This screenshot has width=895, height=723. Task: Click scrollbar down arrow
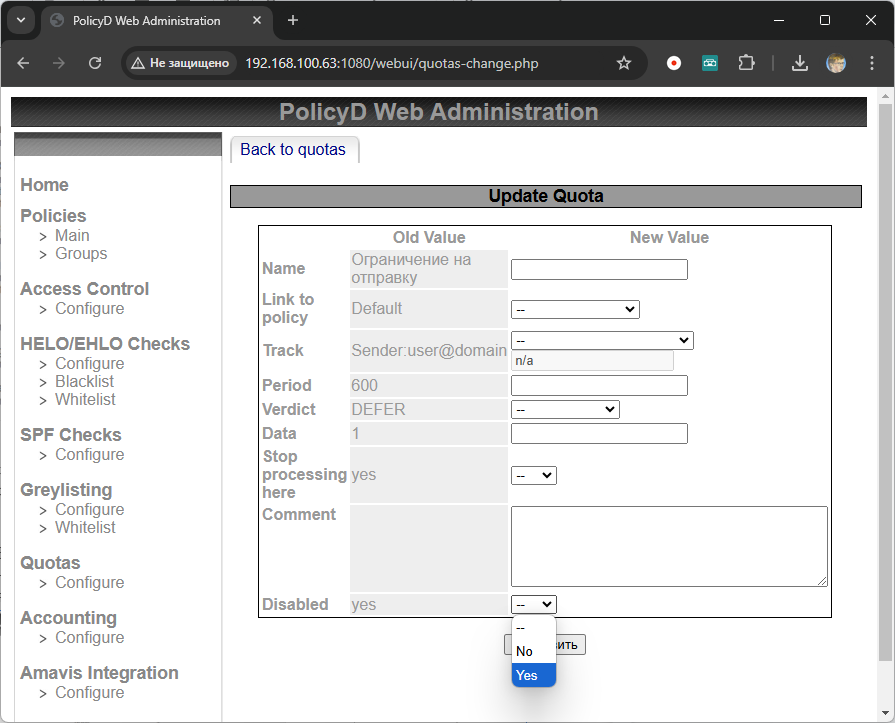tap(885, 713)
